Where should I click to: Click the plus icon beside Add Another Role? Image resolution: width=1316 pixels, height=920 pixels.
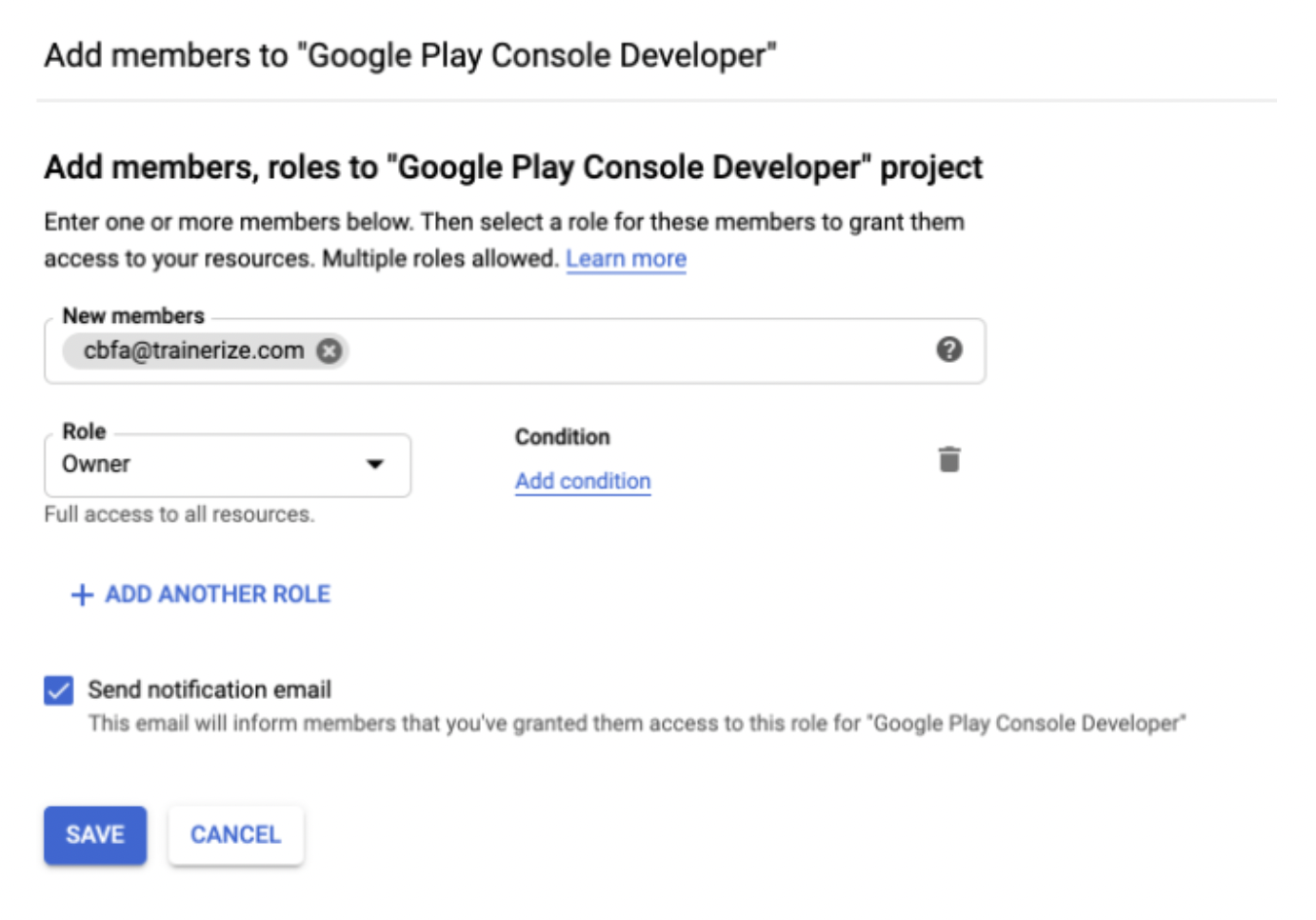point(82,594)
